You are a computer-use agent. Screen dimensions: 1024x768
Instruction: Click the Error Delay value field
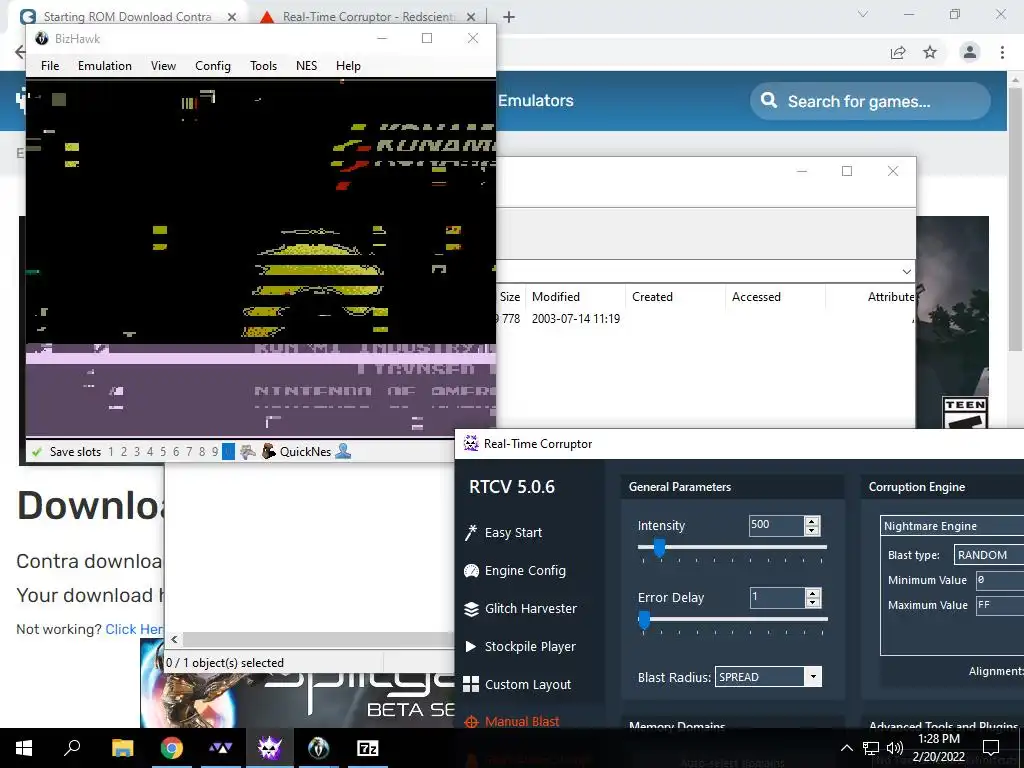point(776,596)
